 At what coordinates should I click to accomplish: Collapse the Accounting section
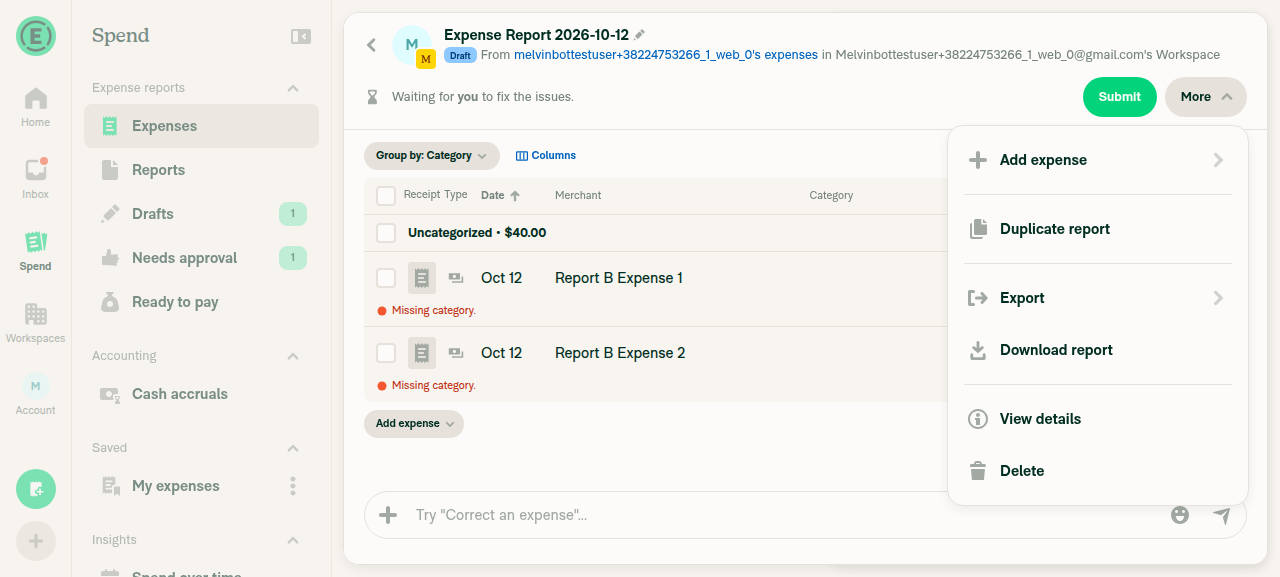[x=293, y=356]
